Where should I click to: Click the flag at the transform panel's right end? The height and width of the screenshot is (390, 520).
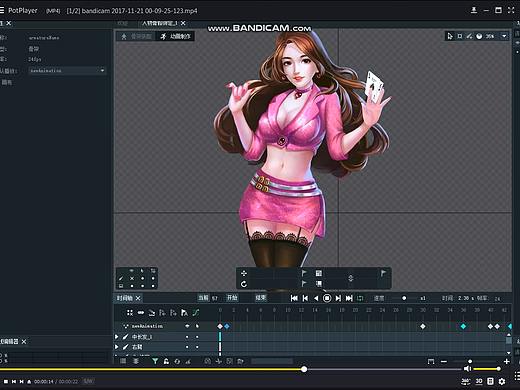click(383, 273)
